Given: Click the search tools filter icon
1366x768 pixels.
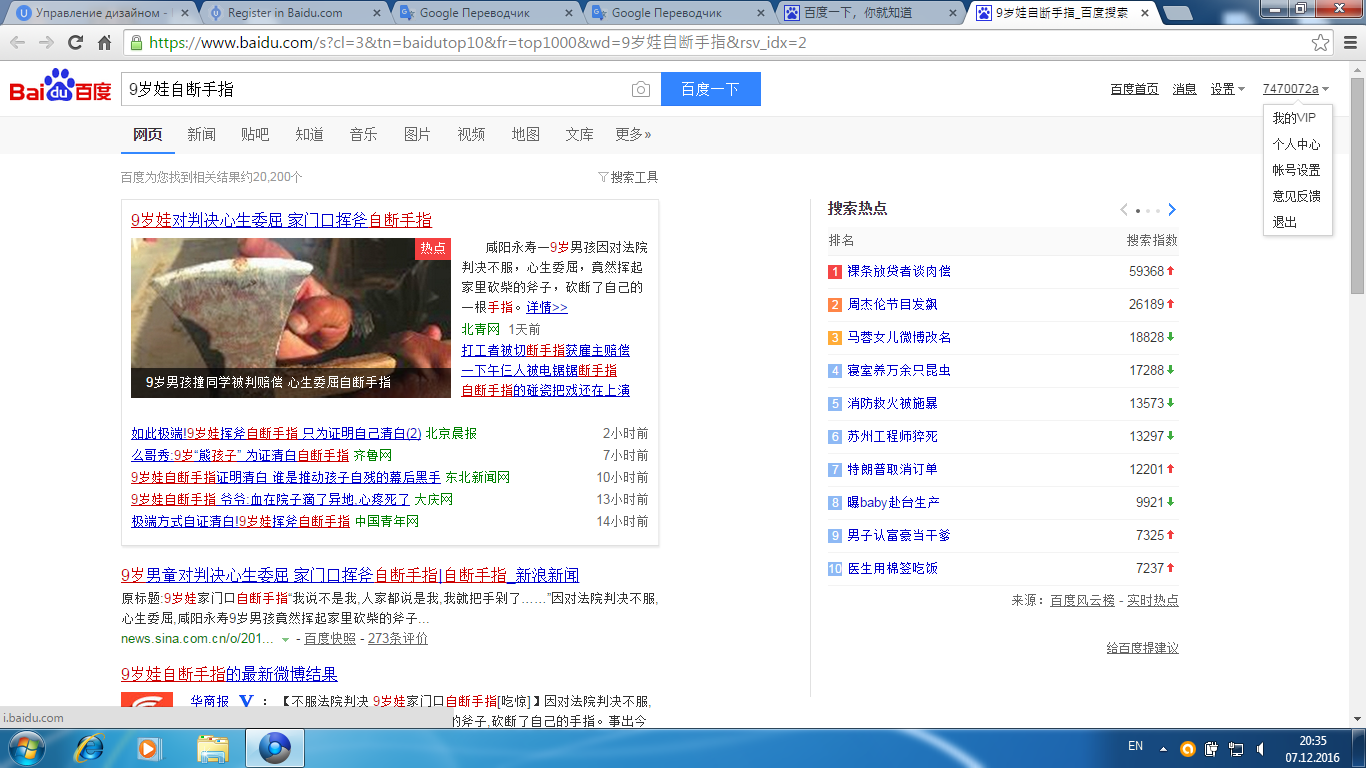Looking at the screenshot, I should pos(603,177).
